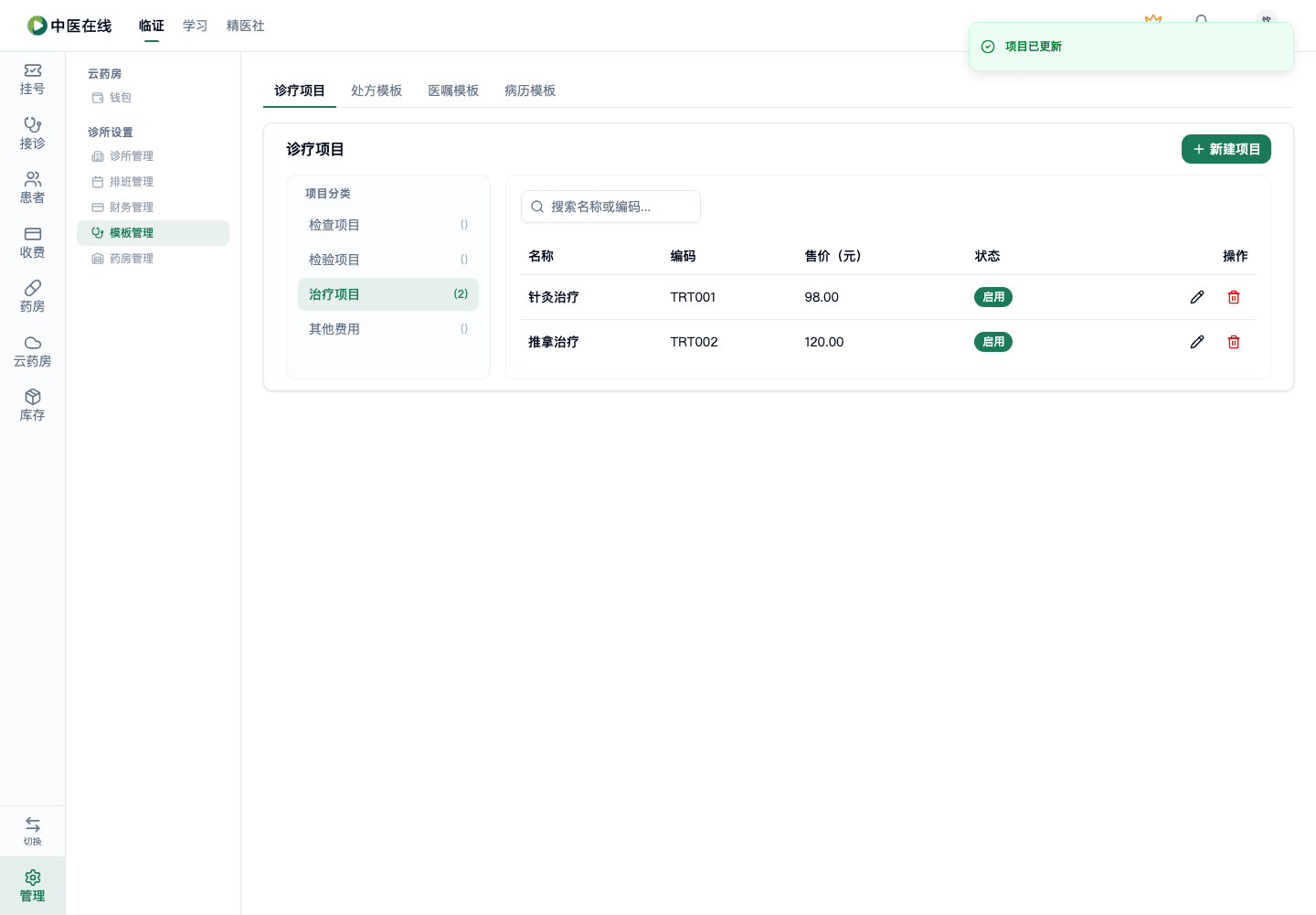This screenshot has height=915, width=1316.
Task: Select the 检验项目 category
Action: pyautogui.click(x=388, y=260)
